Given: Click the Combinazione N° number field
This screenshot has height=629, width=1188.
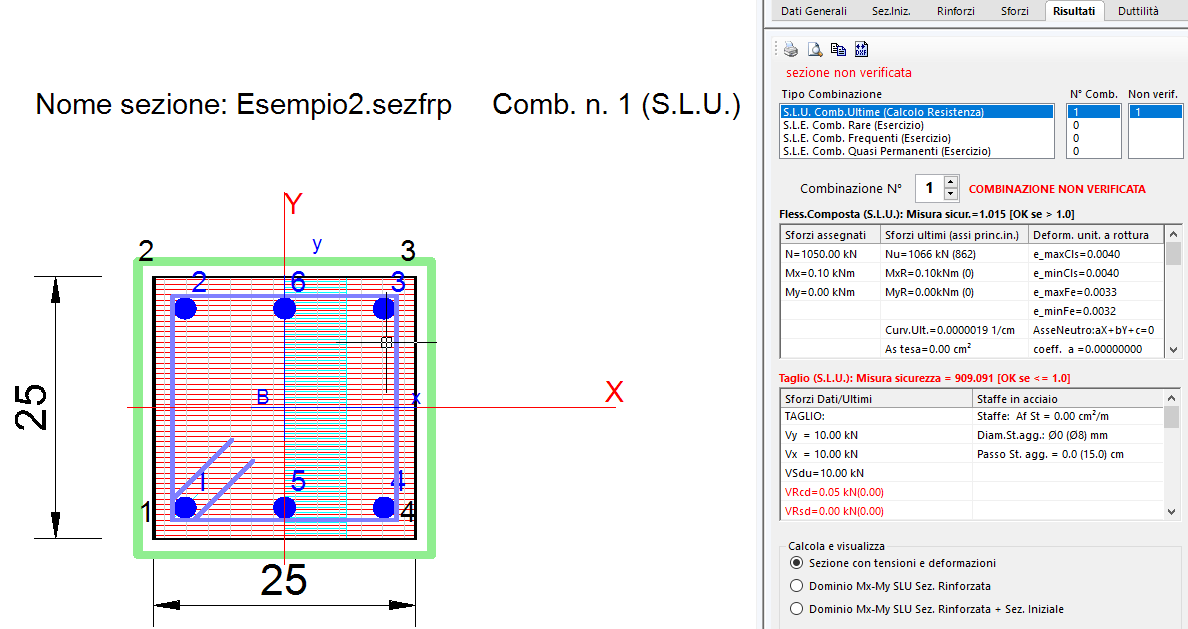Looking at the screenshot, I should tap(930, 188).
